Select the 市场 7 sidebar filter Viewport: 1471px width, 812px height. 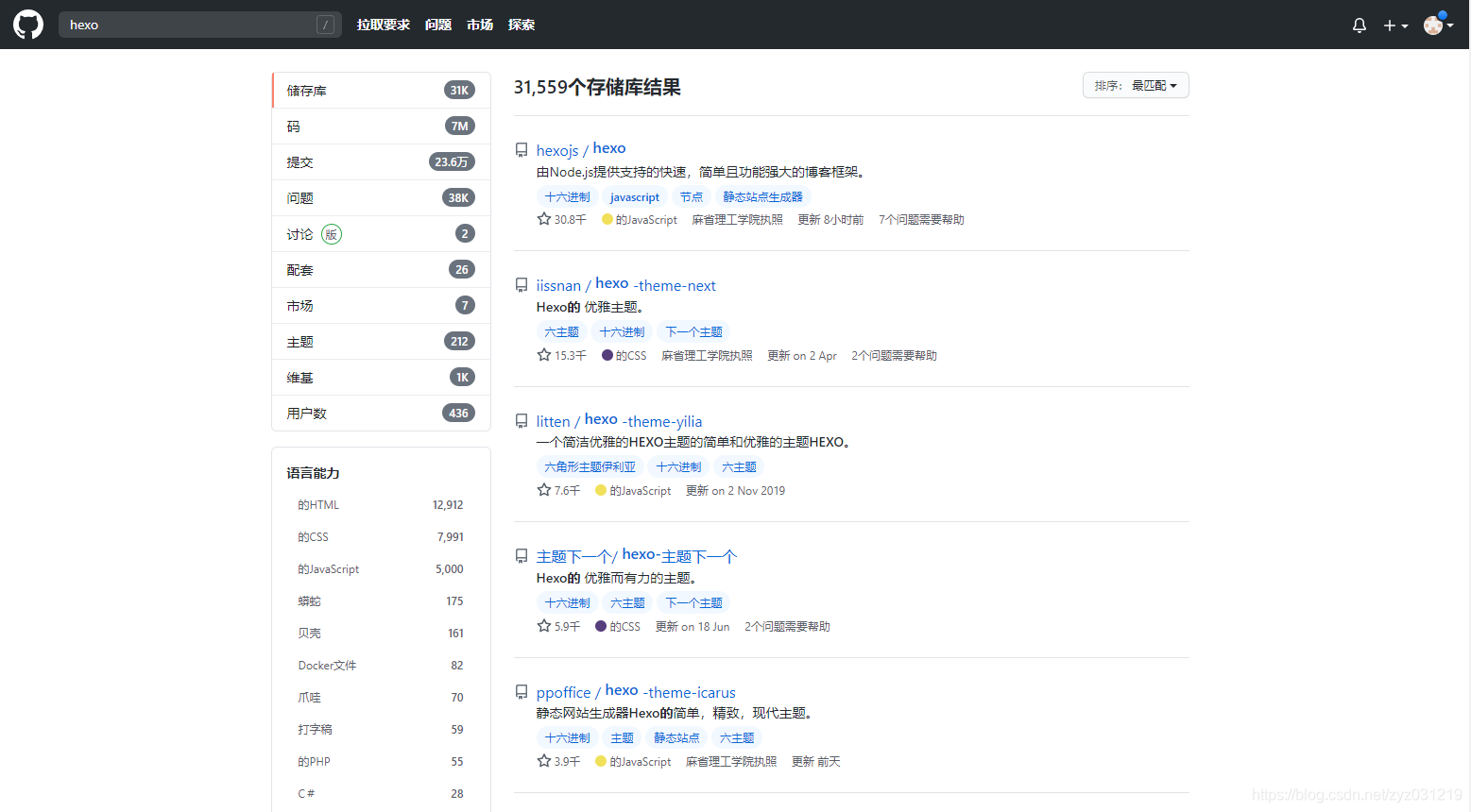(381, 306)
